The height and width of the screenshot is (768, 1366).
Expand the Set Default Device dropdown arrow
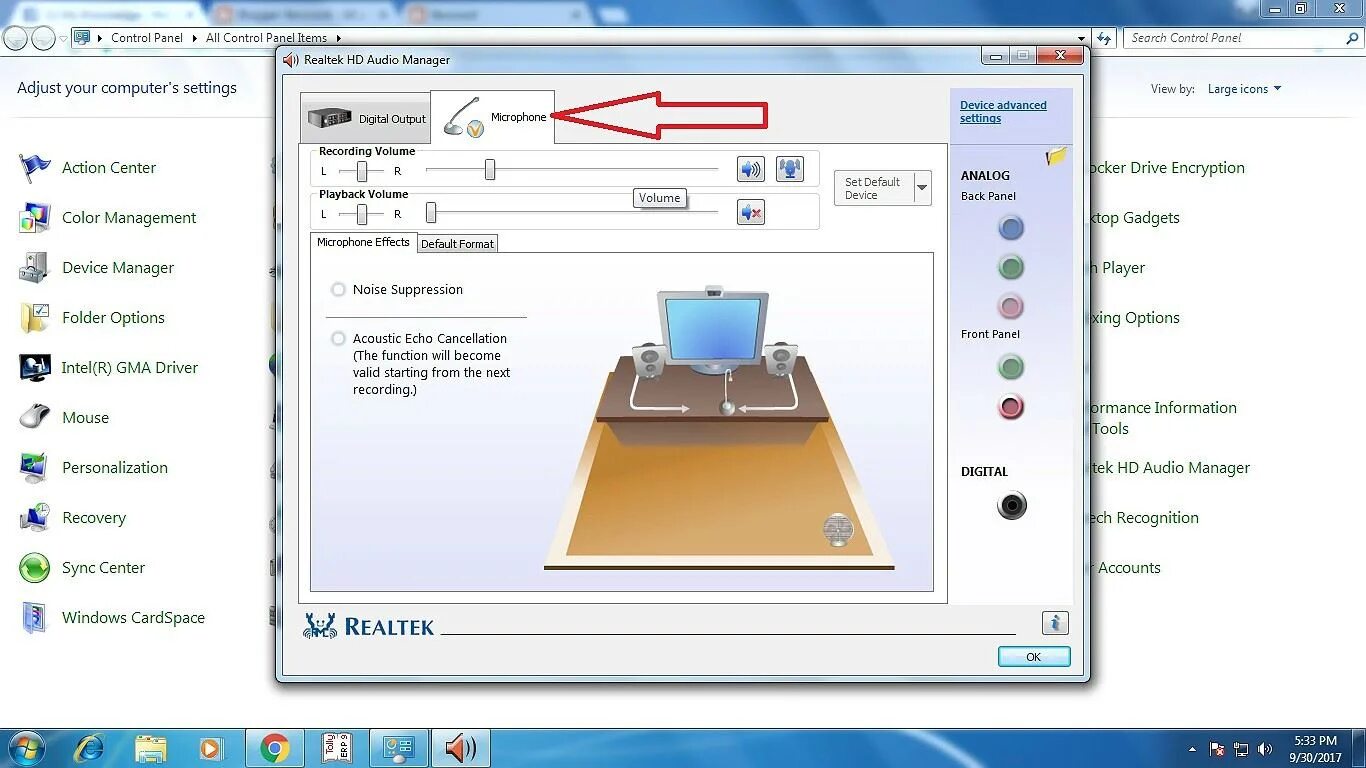[922, 188]
